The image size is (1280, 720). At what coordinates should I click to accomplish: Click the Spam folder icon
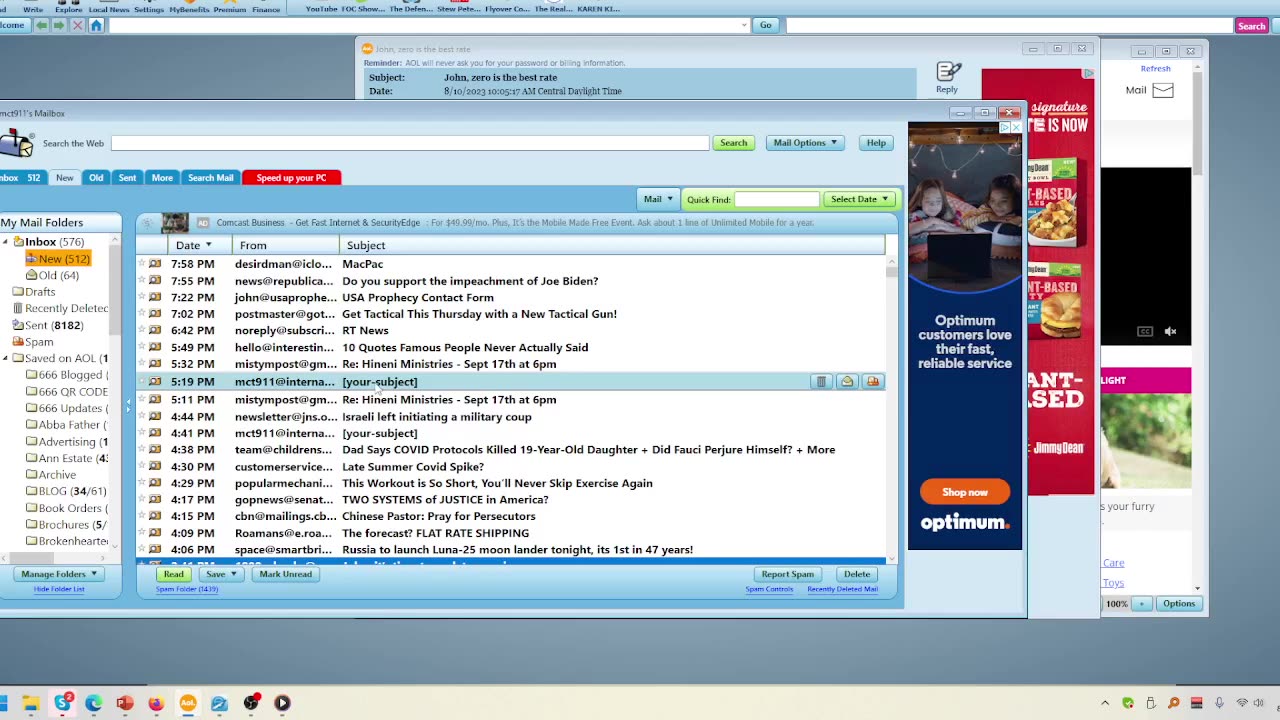(18, 342)
